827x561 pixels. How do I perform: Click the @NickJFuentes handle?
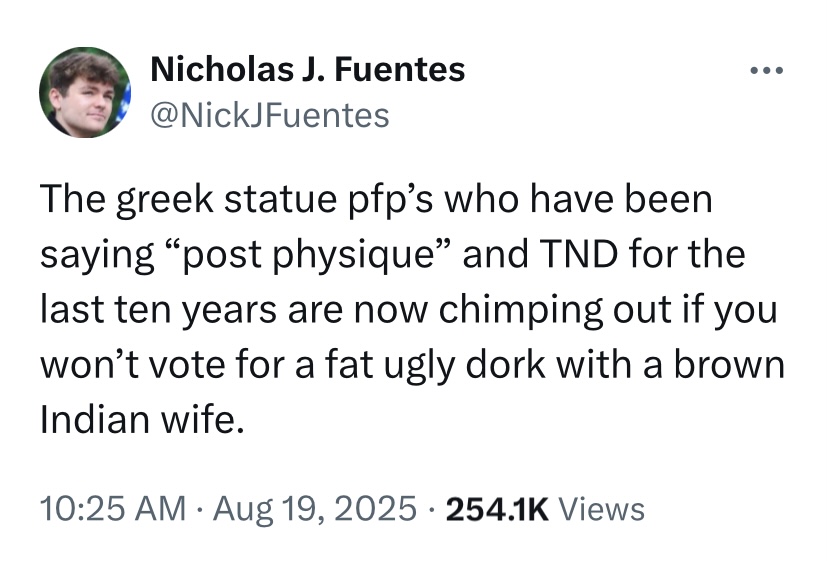268,115
